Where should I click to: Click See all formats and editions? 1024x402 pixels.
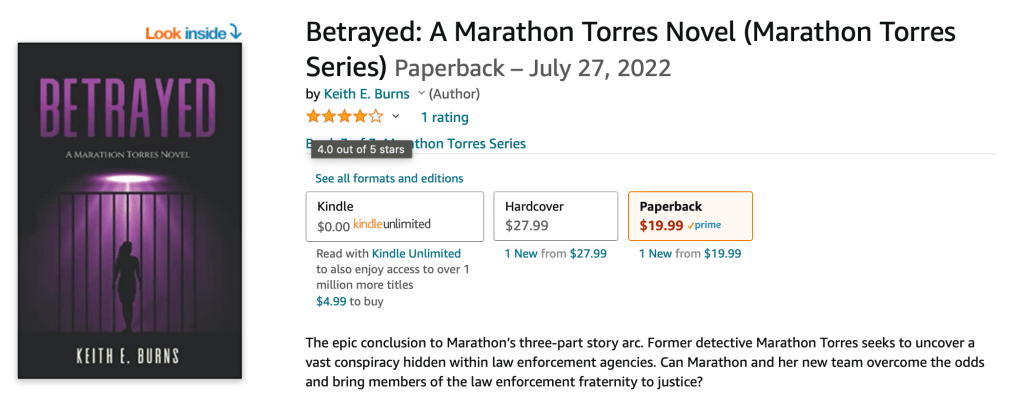(x=389, y=178)
